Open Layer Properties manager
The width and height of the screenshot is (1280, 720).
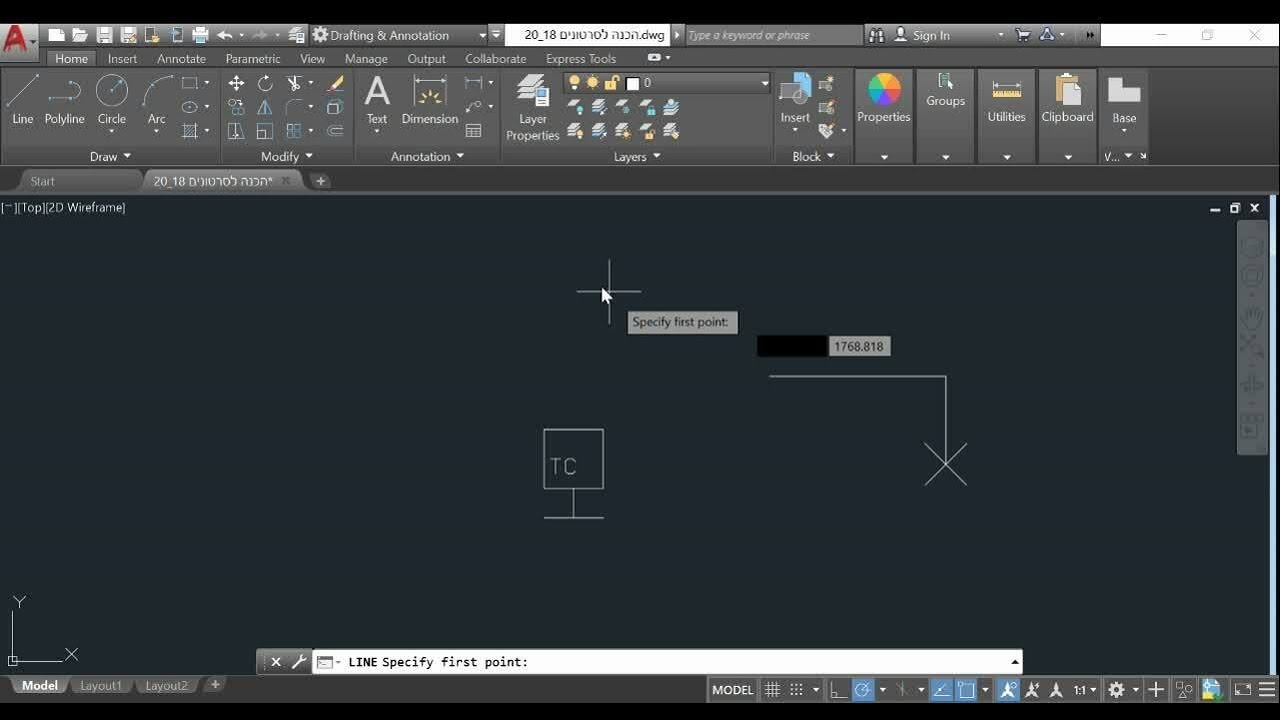[532, 108]
